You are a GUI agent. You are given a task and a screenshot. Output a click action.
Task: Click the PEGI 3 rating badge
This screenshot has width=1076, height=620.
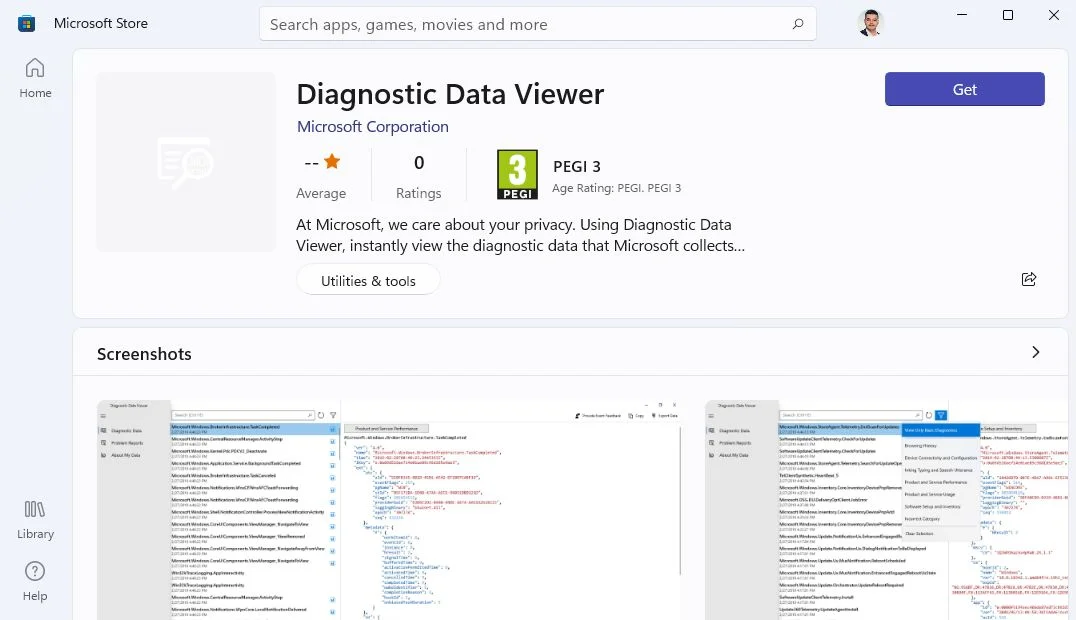point(517,174)
